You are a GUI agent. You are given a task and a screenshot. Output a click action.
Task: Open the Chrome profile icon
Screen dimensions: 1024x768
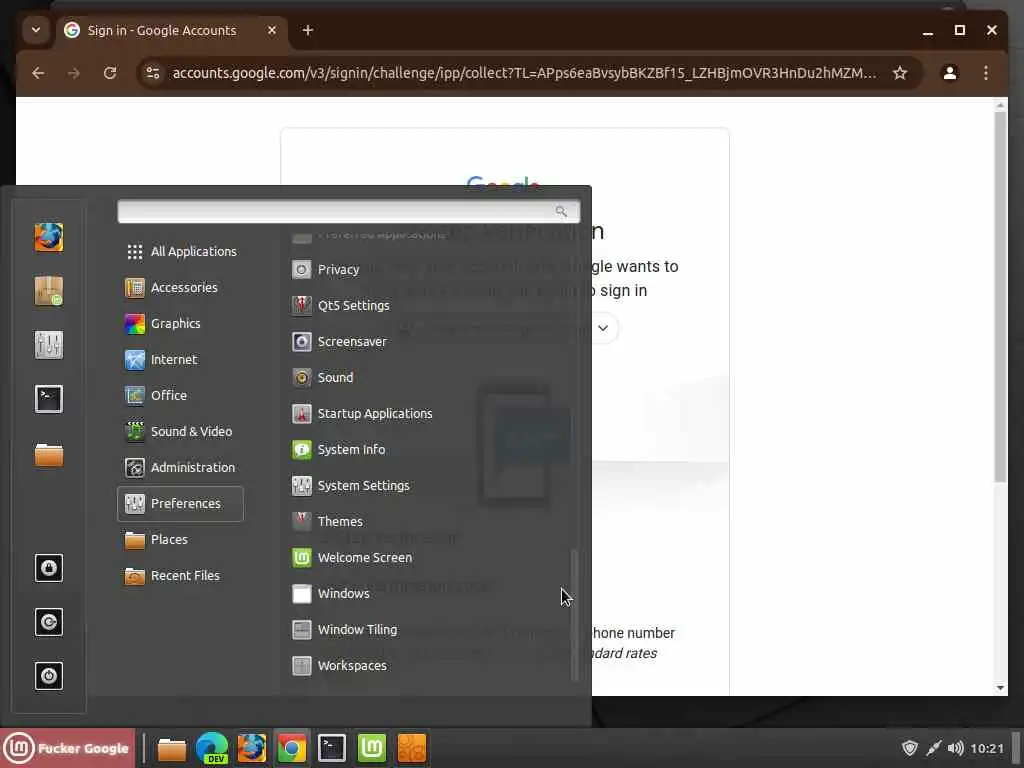[950, 73]
